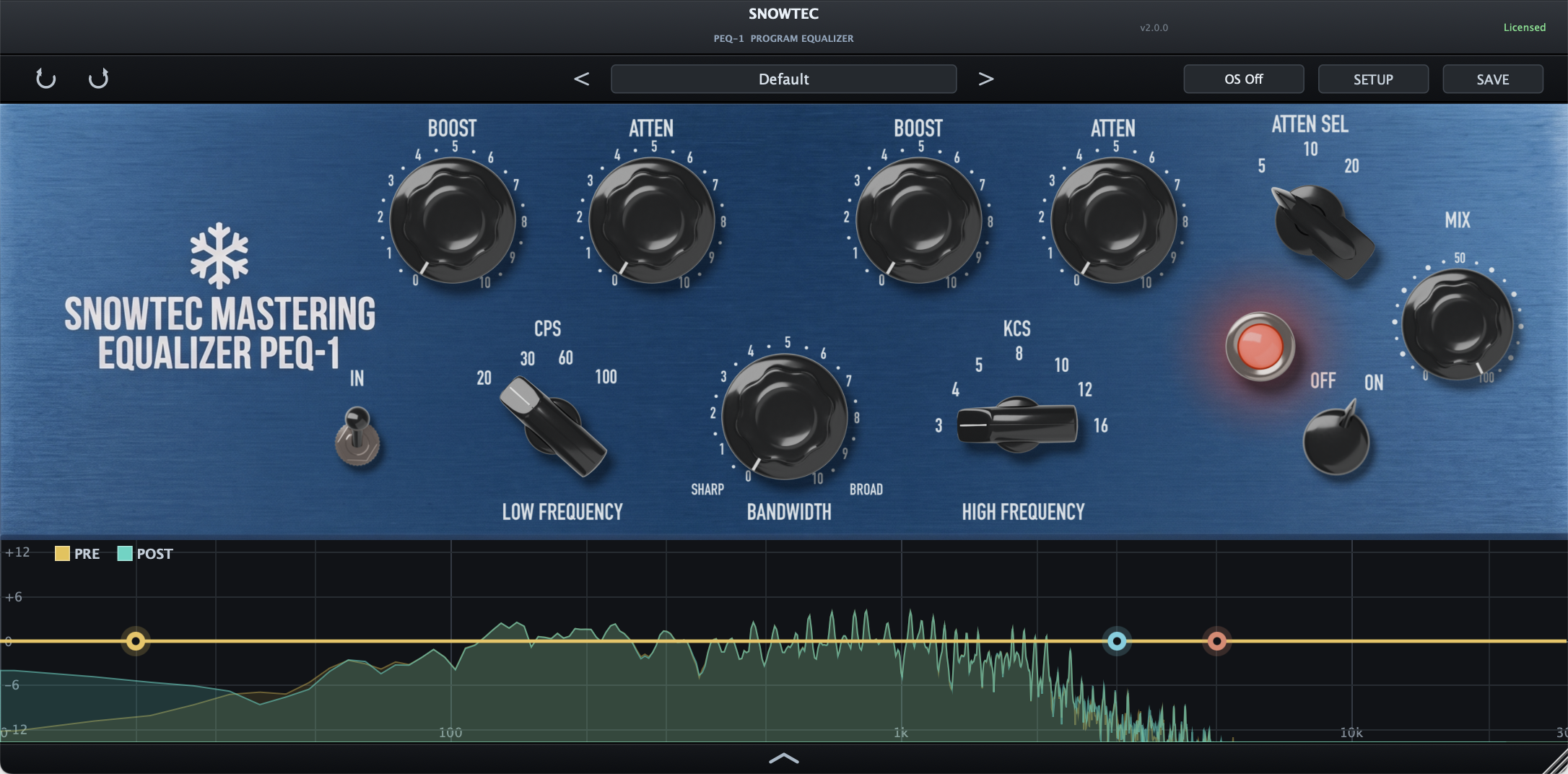Toggle the POST spectrum legend swatch
The height and width of the screenshot is (774, 1568).
125,554
